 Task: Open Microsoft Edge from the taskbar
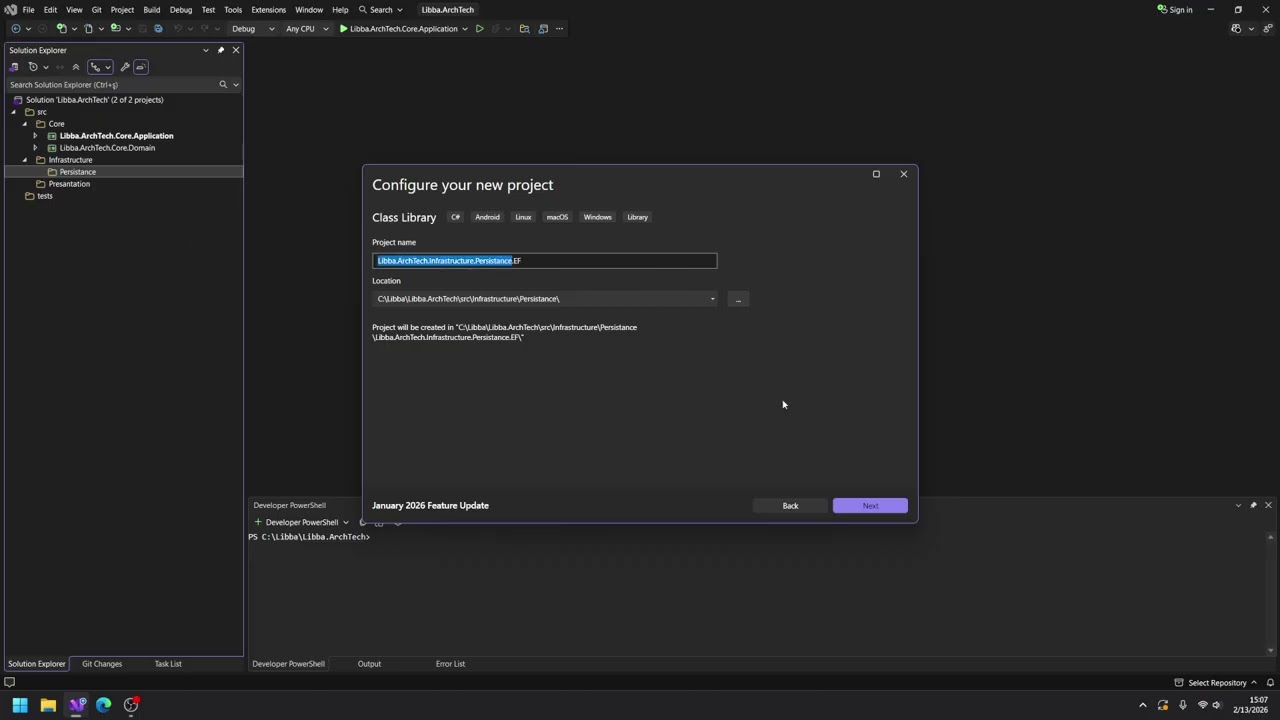[104, 705]
